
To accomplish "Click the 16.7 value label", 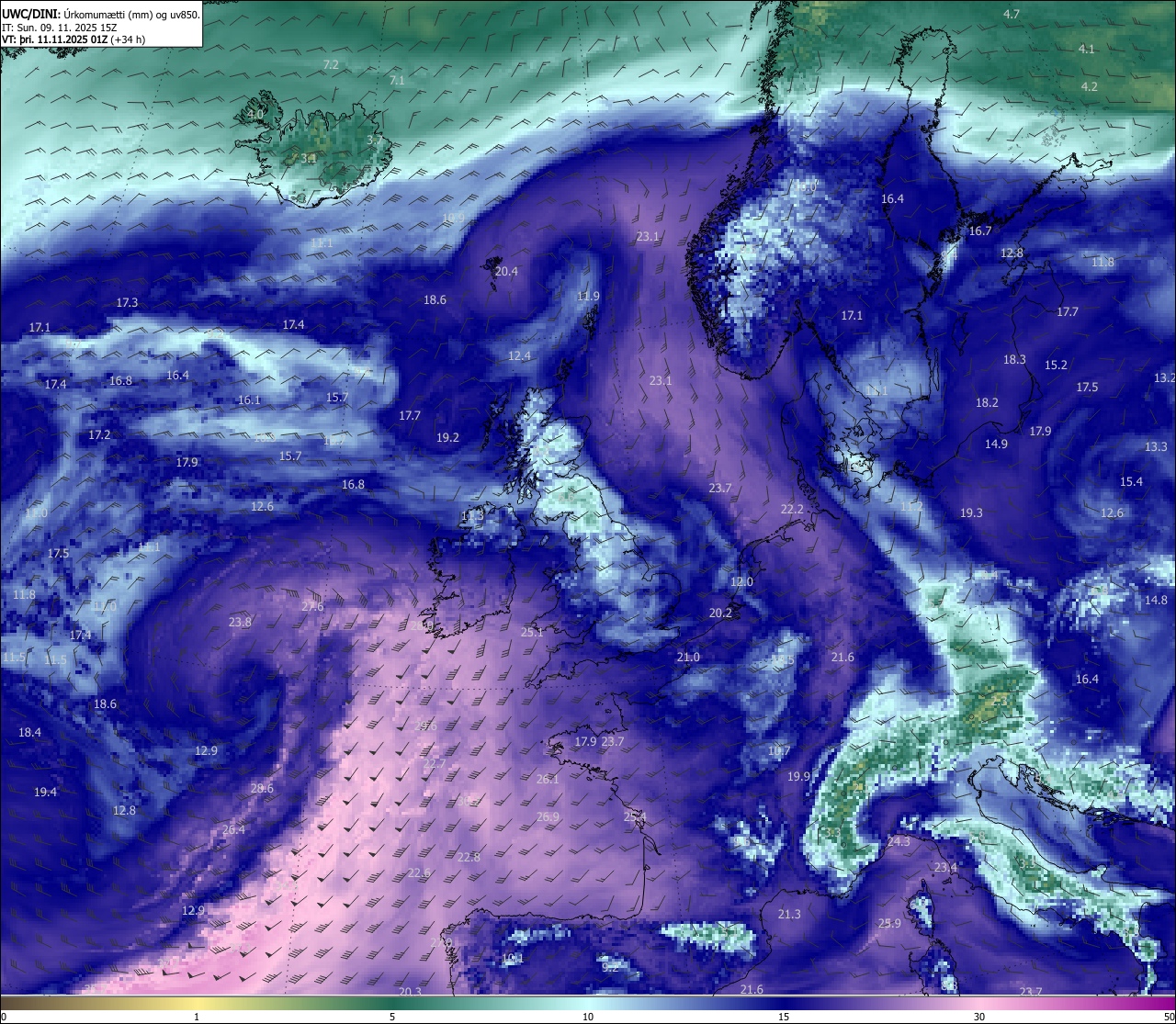I will [x=980, y=231].
